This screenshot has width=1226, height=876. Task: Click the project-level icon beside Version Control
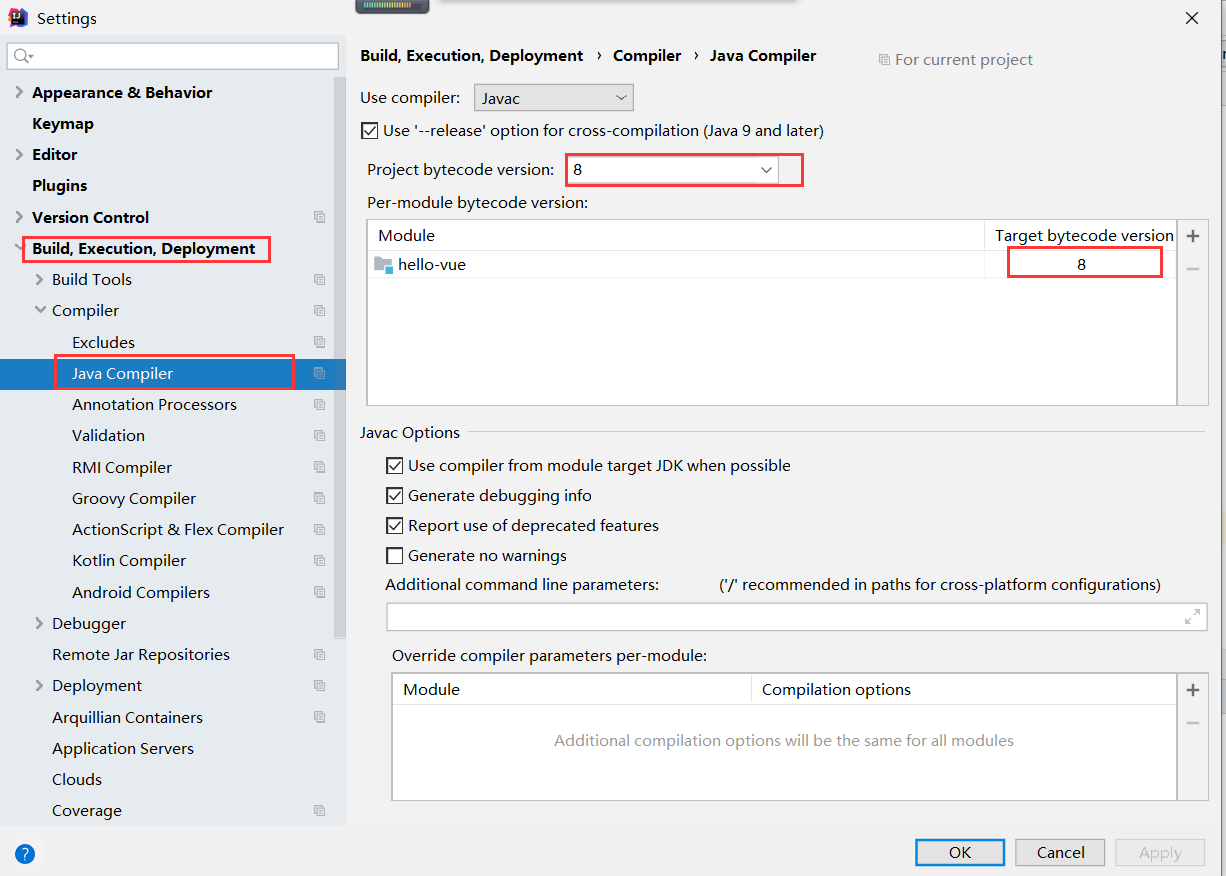pyautogui.click(x=320, y=217)
